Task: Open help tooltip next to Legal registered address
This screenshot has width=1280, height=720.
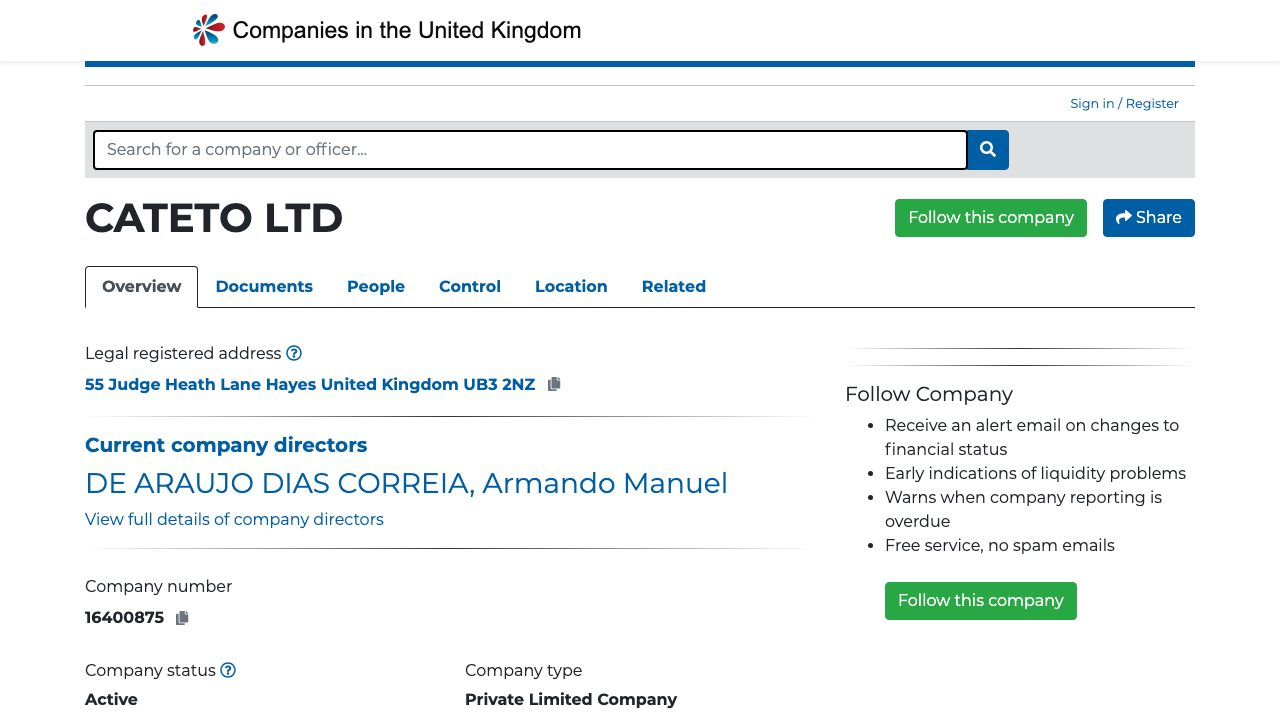Action: coord(294,353)
